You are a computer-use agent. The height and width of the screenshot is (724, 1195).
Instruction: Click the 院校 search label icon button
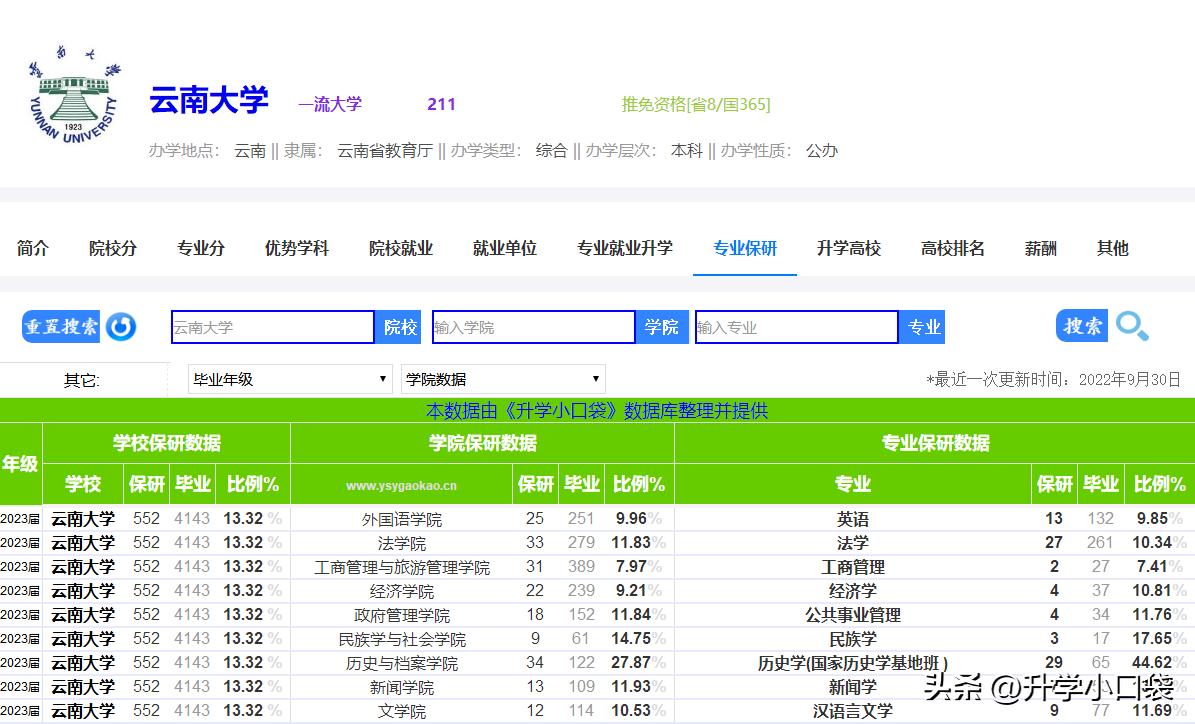pyautogui.click(x=399, y=327)
